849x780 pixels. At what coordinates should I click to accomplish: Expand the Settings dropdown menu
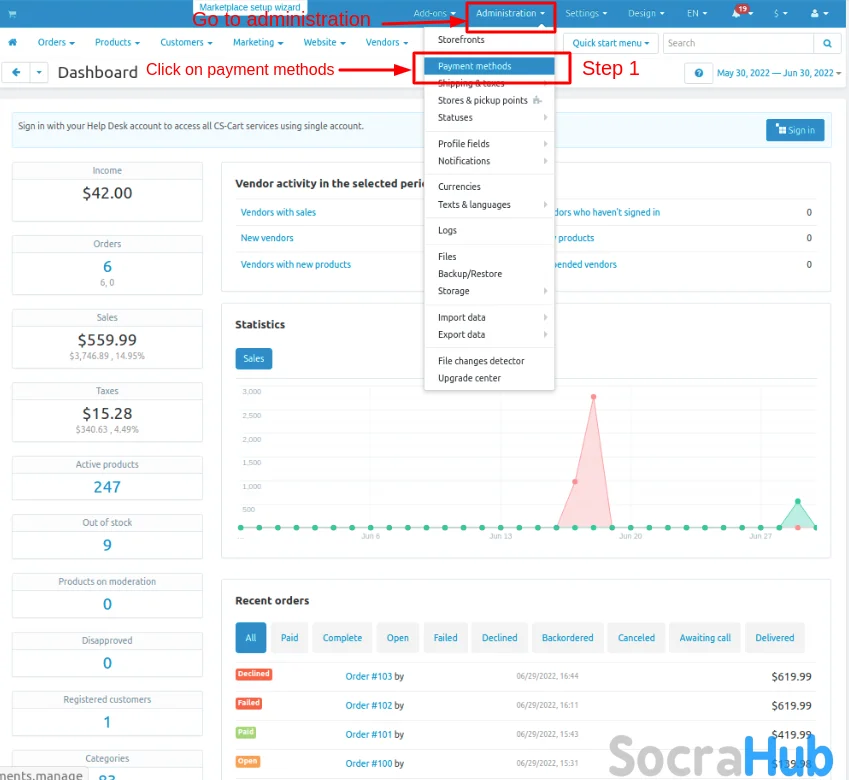coord(585,14)
